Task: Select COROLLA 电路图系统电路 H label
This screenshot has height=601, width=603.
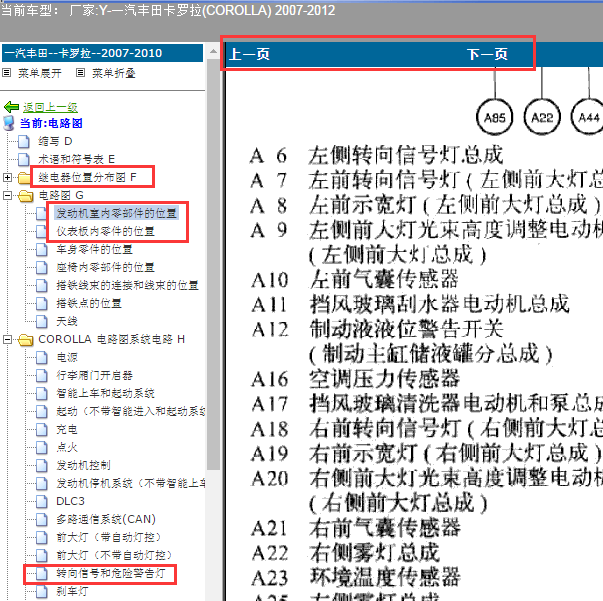Action: [112, 340]
